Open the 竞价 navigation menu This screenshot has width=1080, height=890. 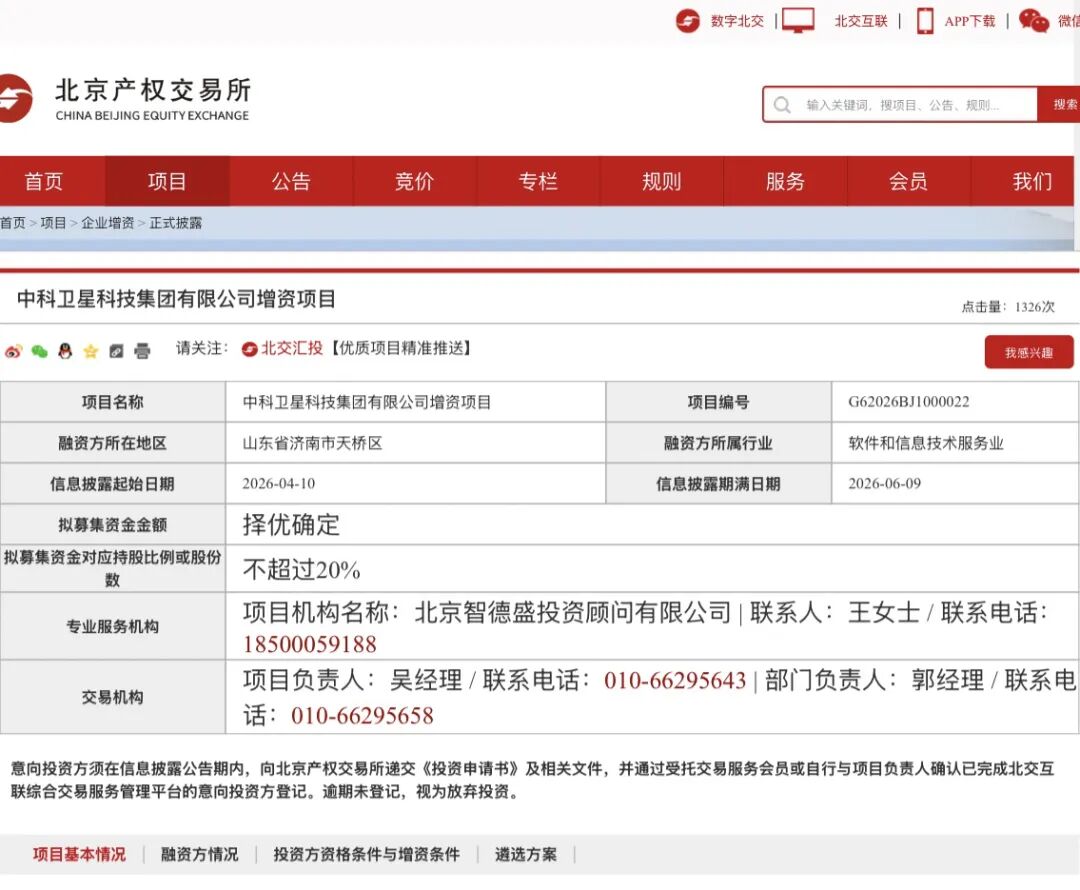(414, 181)
